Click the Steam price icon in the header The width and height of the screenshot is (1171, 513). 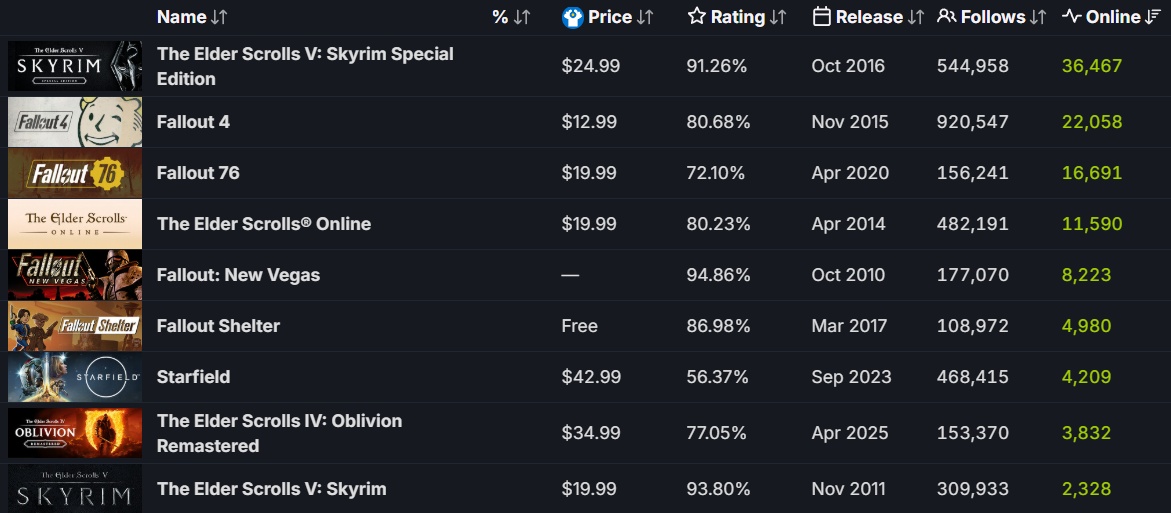573,17
